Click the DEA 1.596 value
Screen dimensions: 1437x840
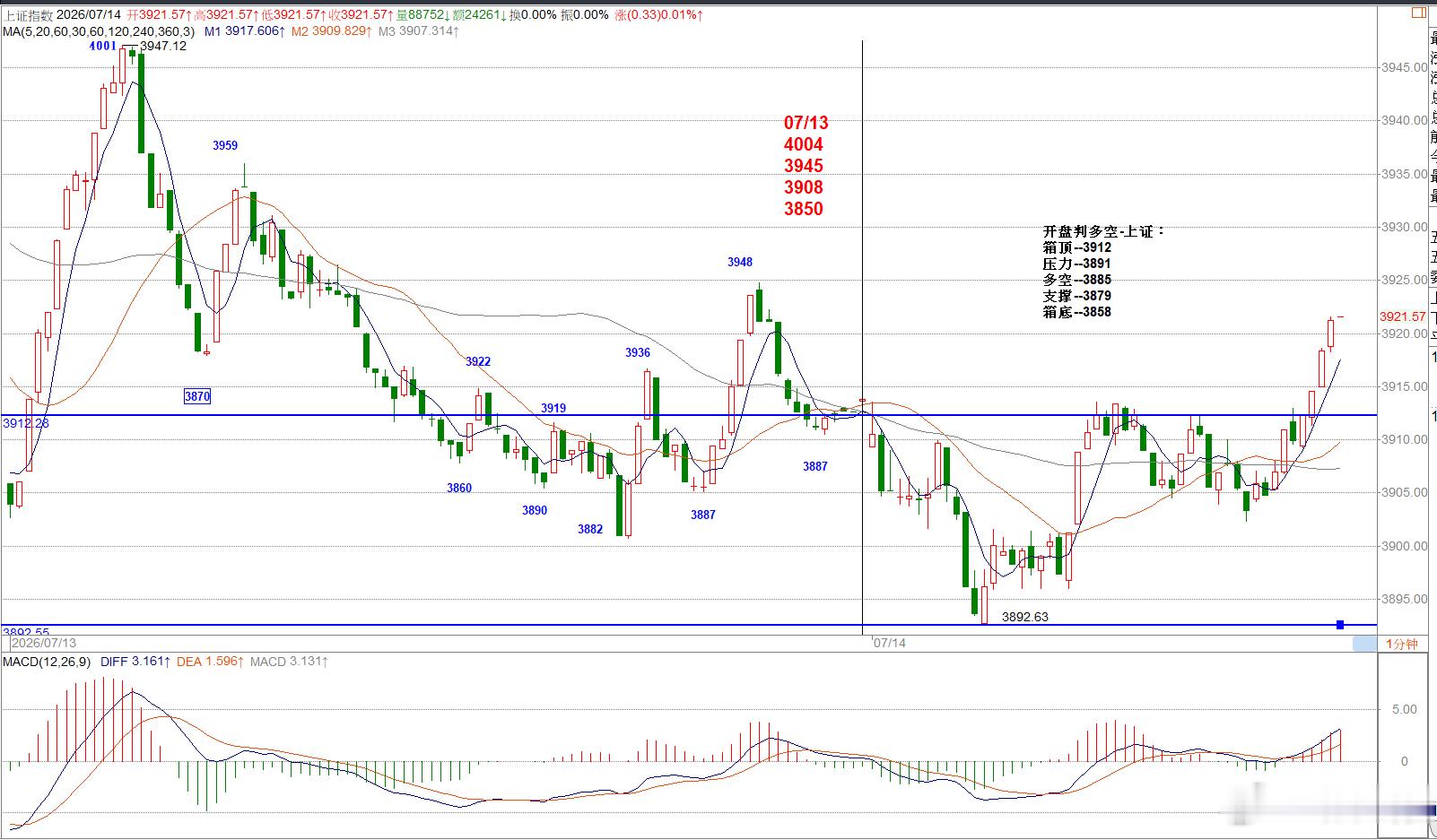pos(210,662)
